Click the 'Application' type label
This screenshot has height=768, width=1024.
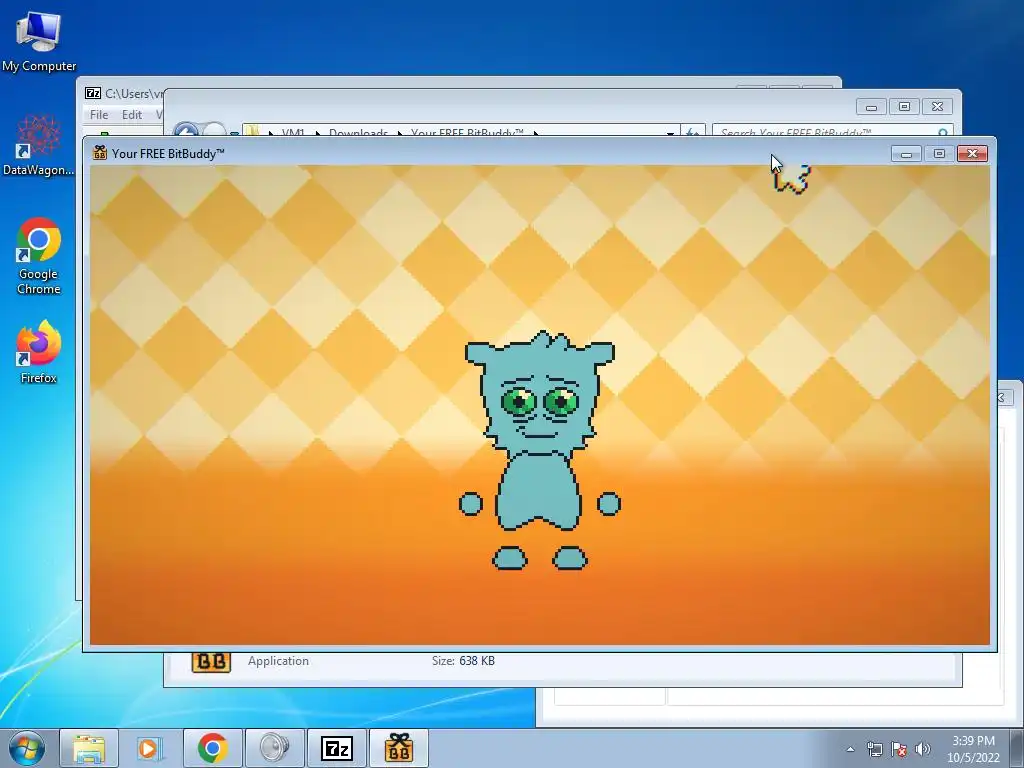[x=278, y=661]
